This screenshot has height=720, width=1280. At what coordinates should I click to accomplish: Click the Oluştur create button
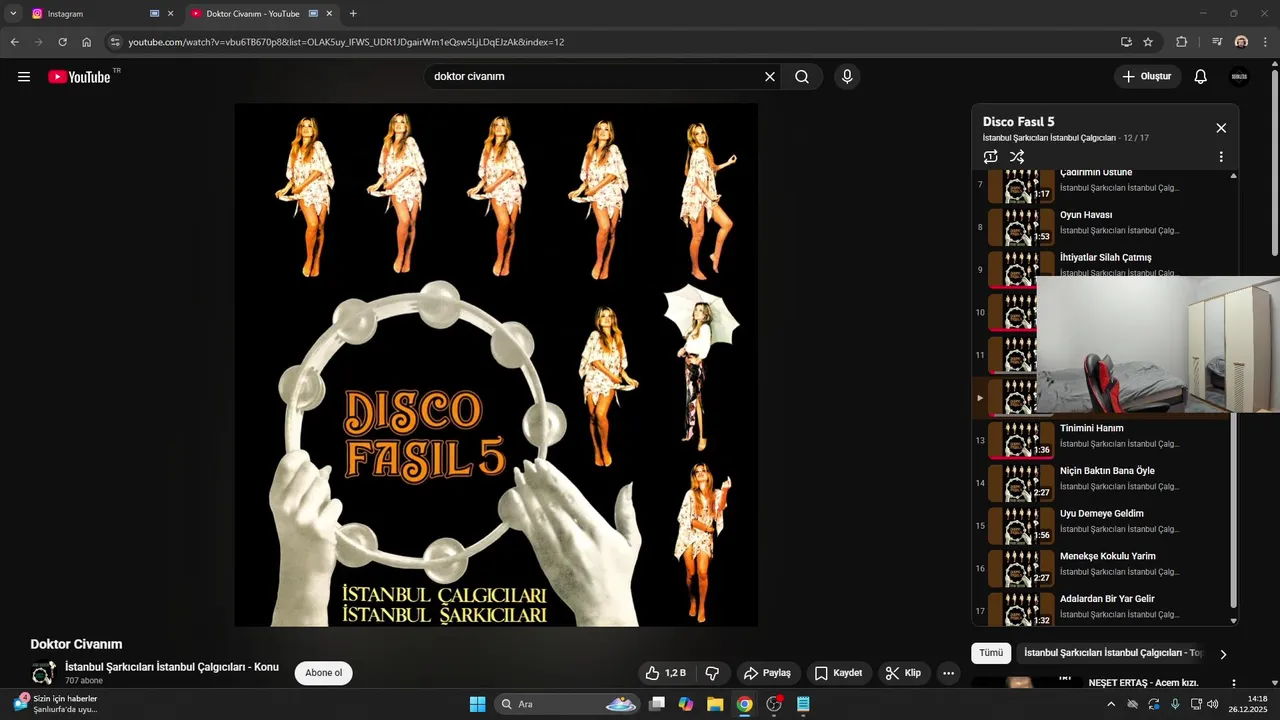pos(1148,77)
